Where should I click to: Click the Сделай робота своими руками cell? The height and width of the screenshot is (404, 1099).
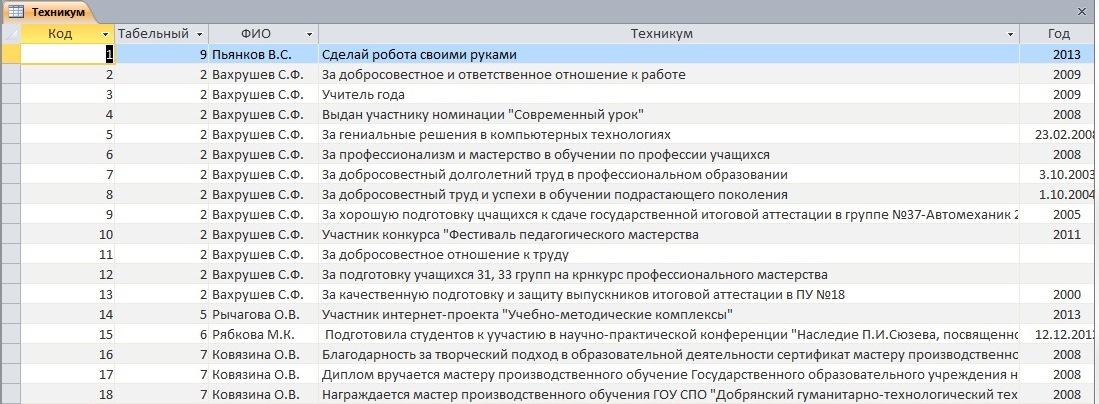(x=669, y=55)
